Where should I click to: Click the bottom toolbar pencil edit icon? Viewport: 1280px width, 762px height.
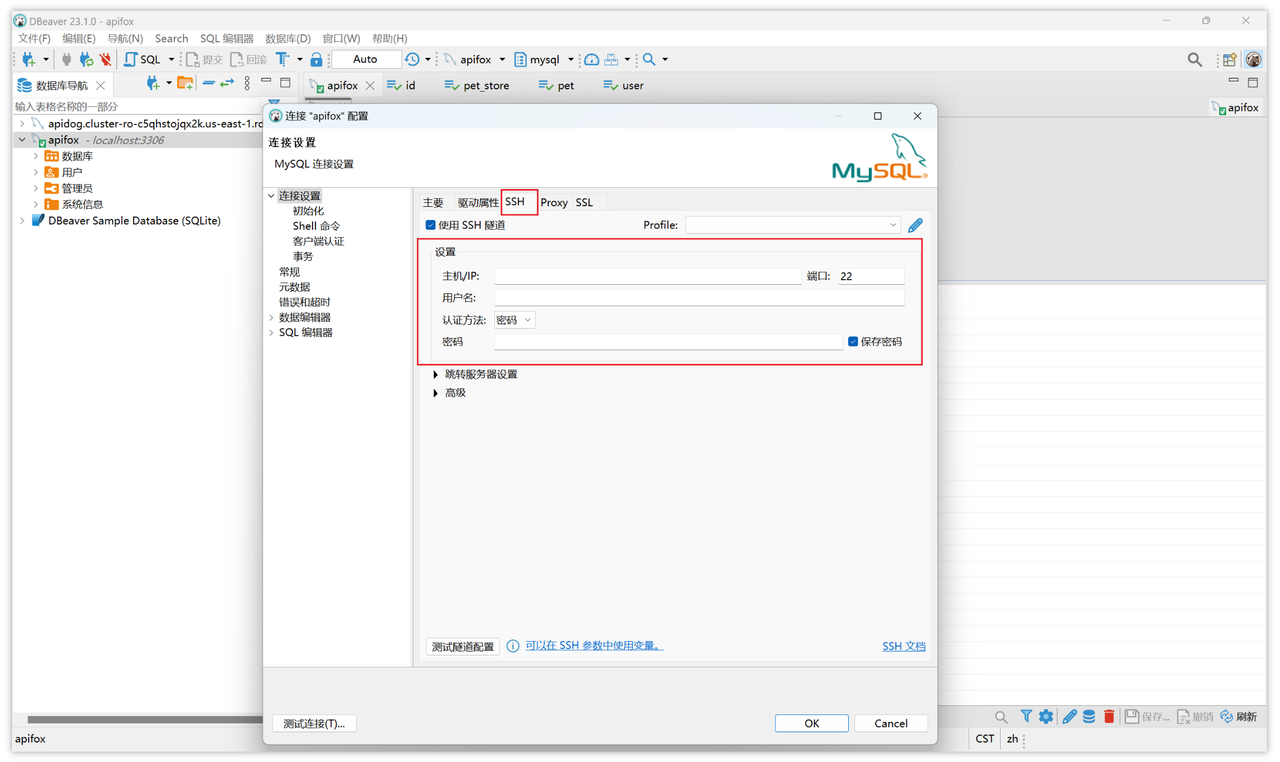(1069, 717)
